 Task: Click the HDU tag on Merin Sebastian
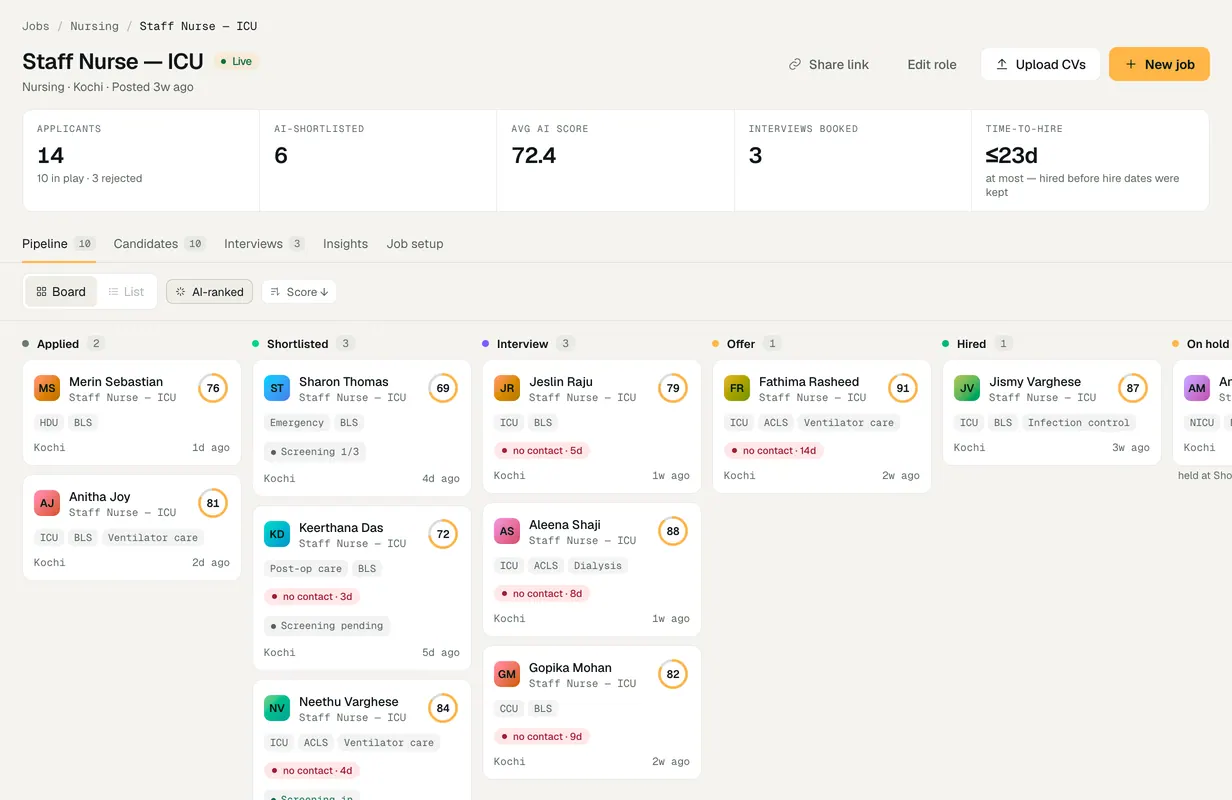click(49, 423)
